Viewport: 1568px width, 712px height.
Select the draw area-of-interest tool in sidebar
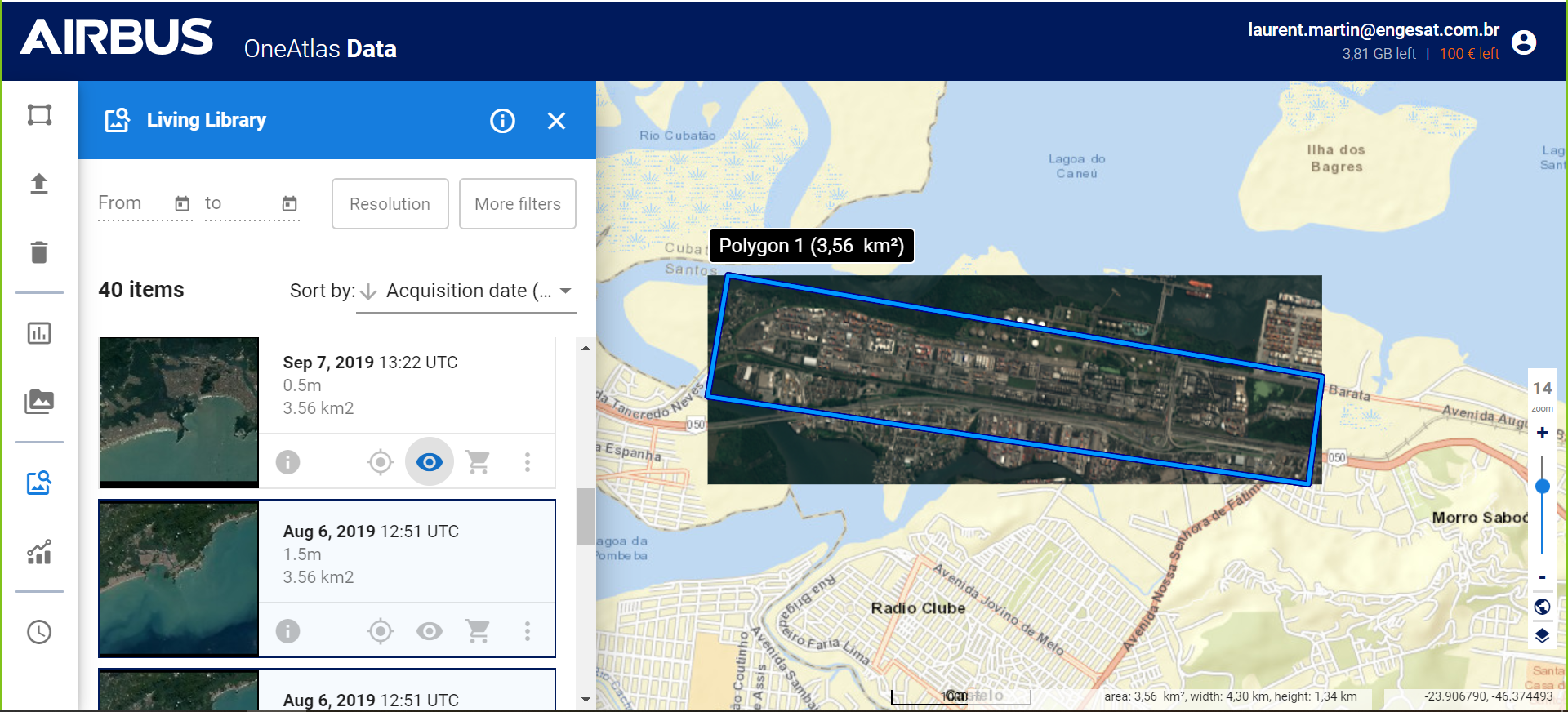pyautogui.click(x=39, y=114)
